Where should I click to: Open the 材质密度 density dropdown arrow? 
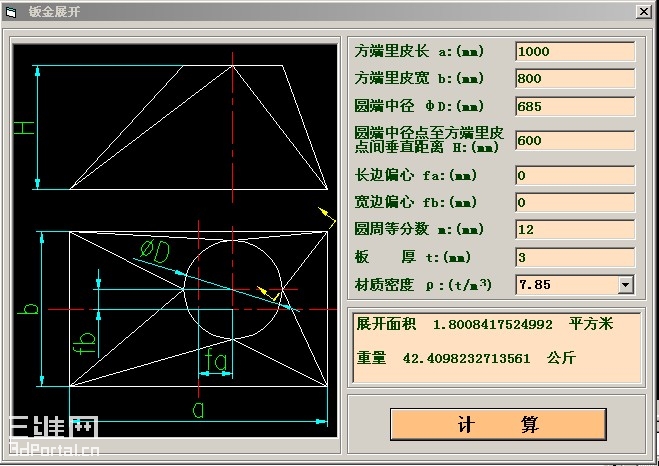pyautogui.click(x=625, y=285)
